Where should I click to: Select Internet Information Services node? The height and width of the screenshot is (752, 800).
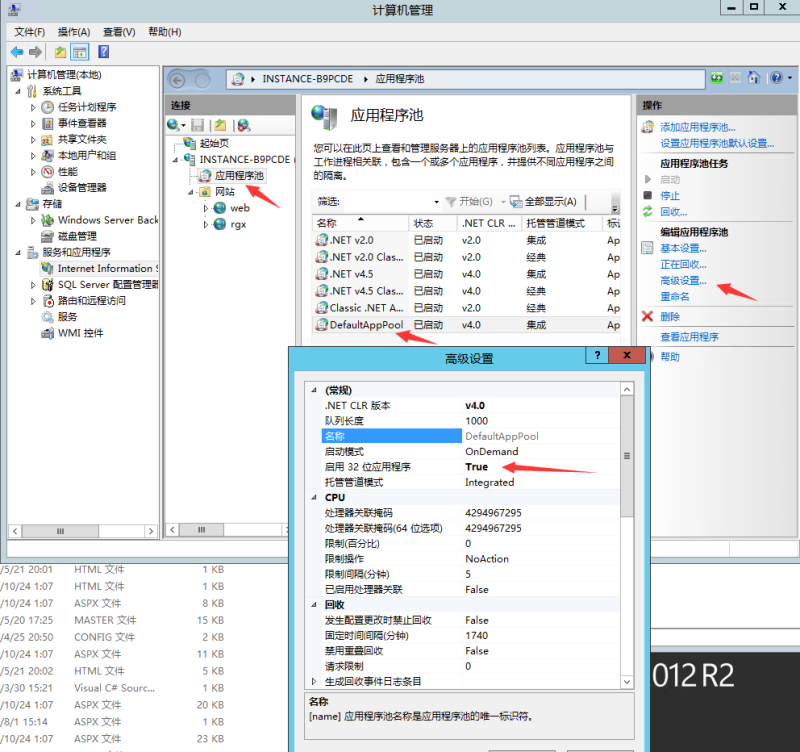point(107,268)
